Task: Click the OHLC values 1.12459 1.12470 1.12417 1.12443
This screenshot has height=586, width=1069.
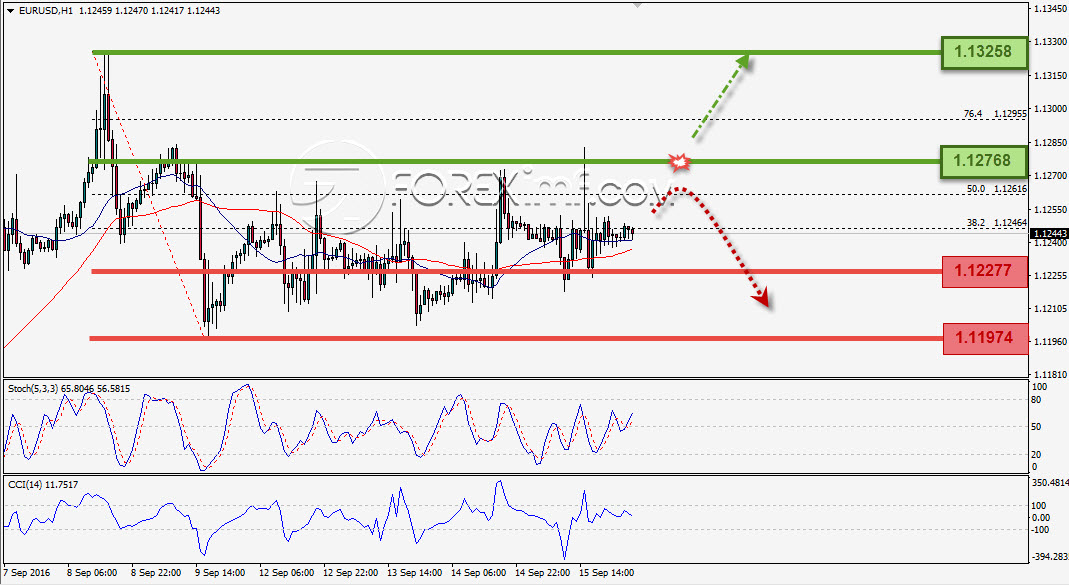Action: [150, 11]
